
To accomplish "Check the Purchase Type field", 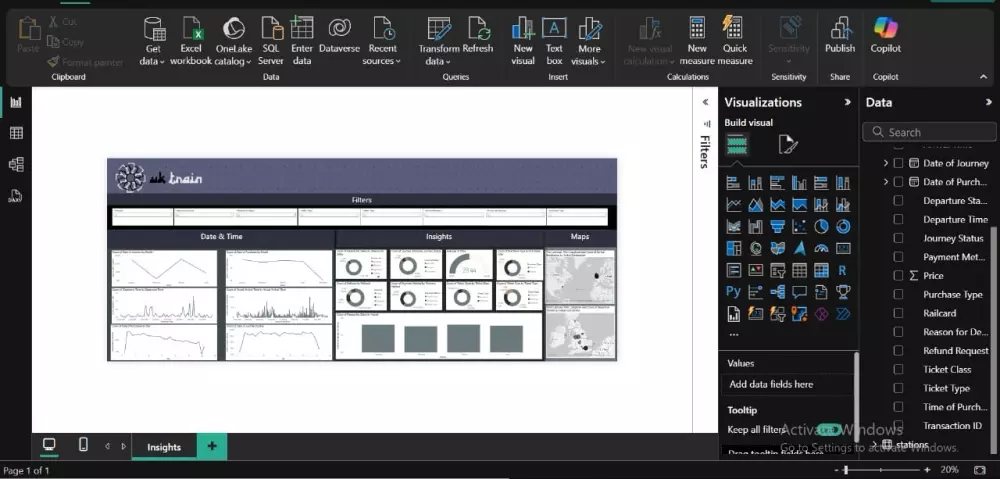I will tap(898, 294).
